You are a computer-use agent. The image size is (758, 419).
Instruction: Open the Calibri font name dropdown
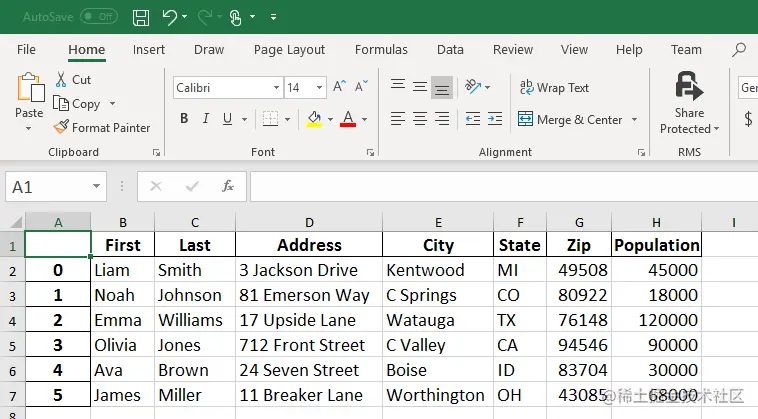276,88
